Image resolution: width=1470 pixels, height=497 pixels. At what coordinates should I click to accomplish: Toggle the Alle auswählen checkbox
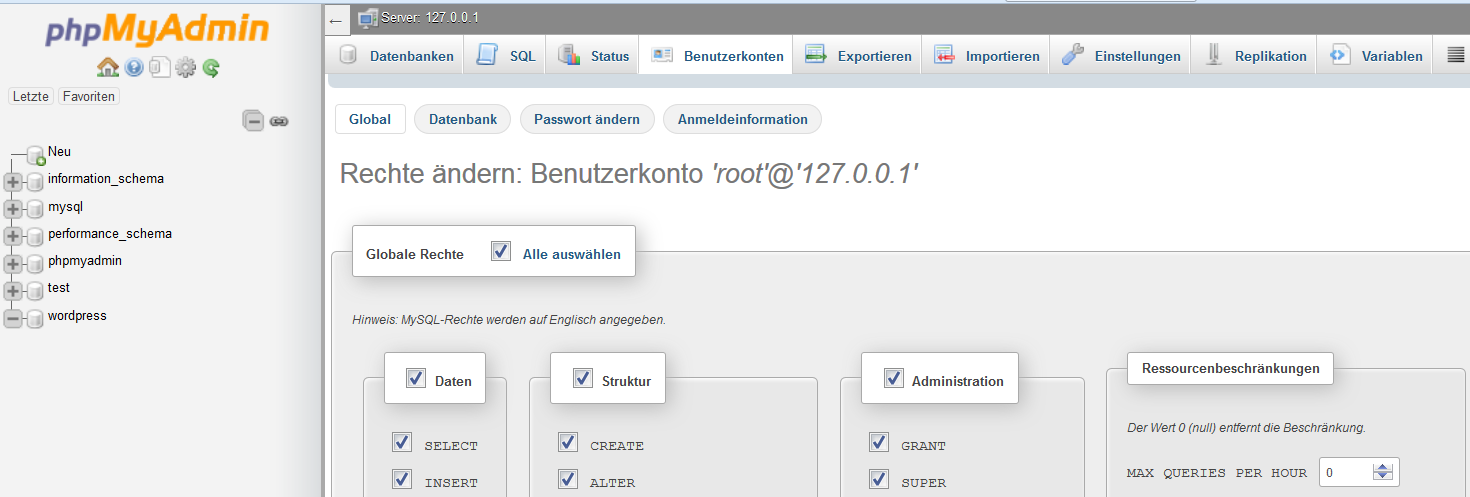click(x=501, y=252)
